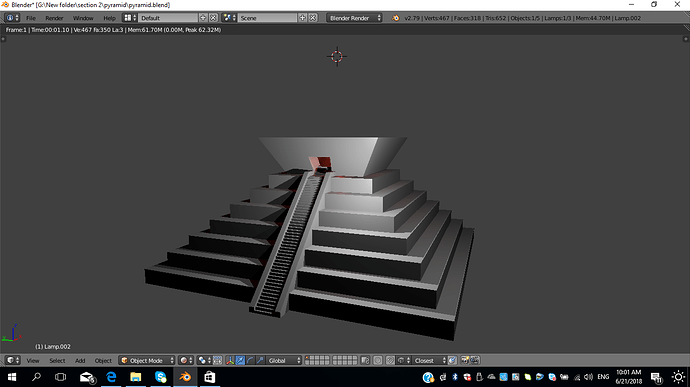690x387 pixels.
Task: Open the Render menu
Action: (54, 18)
